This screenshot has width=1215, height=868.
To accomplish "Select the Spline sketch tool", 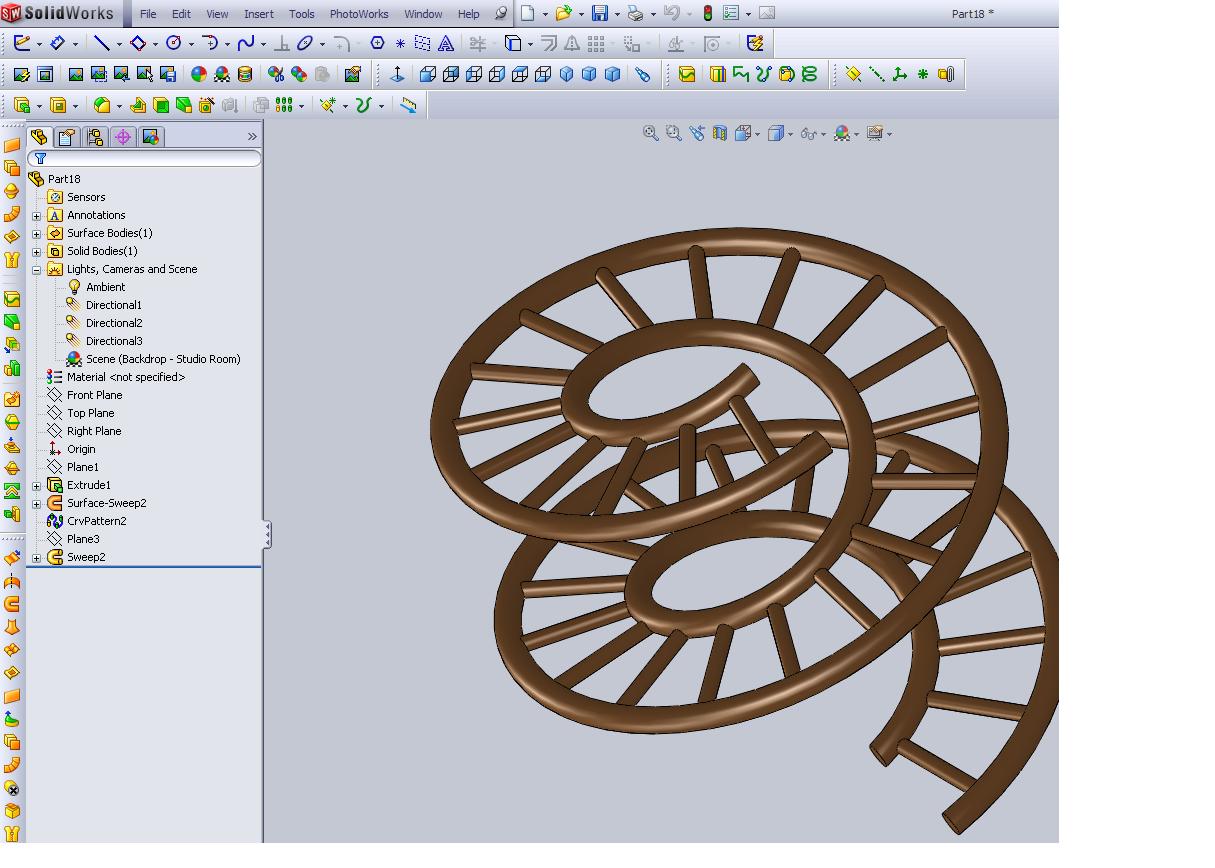I will [245, 43].
